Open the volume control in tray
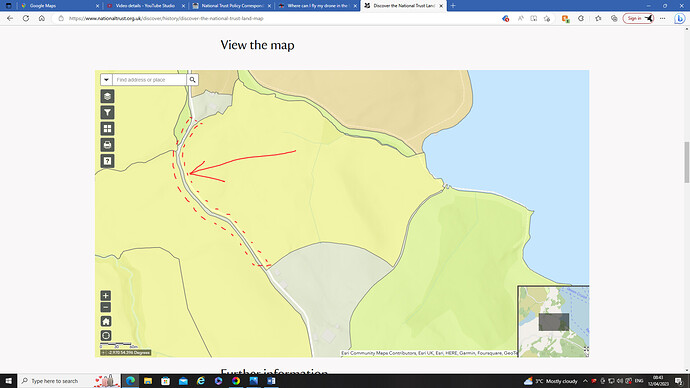 [620, 381]
